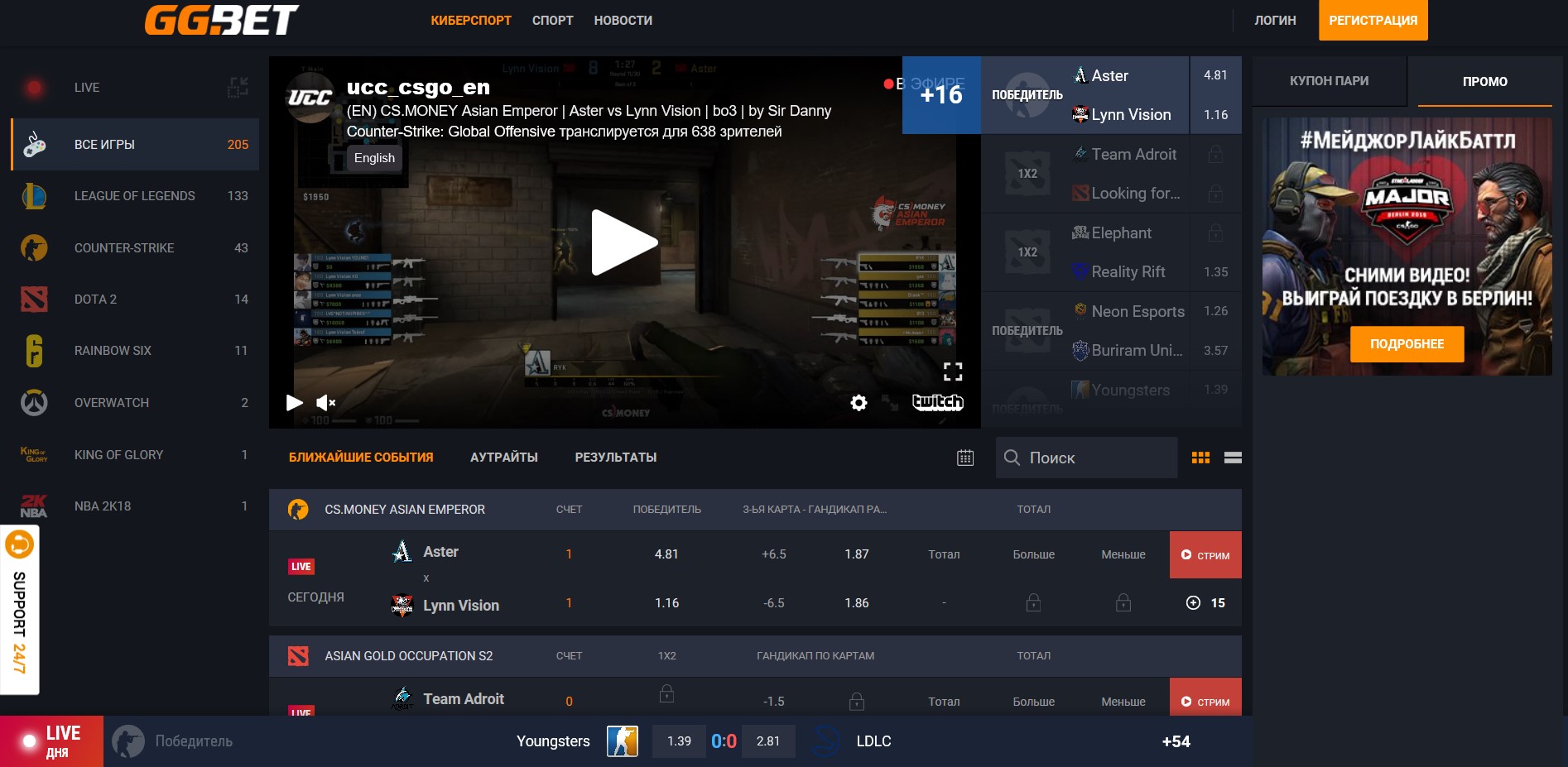This screenshot has height=767, width=1568.
Task: Switch to the Промо tab
Action: [1484, 81]
